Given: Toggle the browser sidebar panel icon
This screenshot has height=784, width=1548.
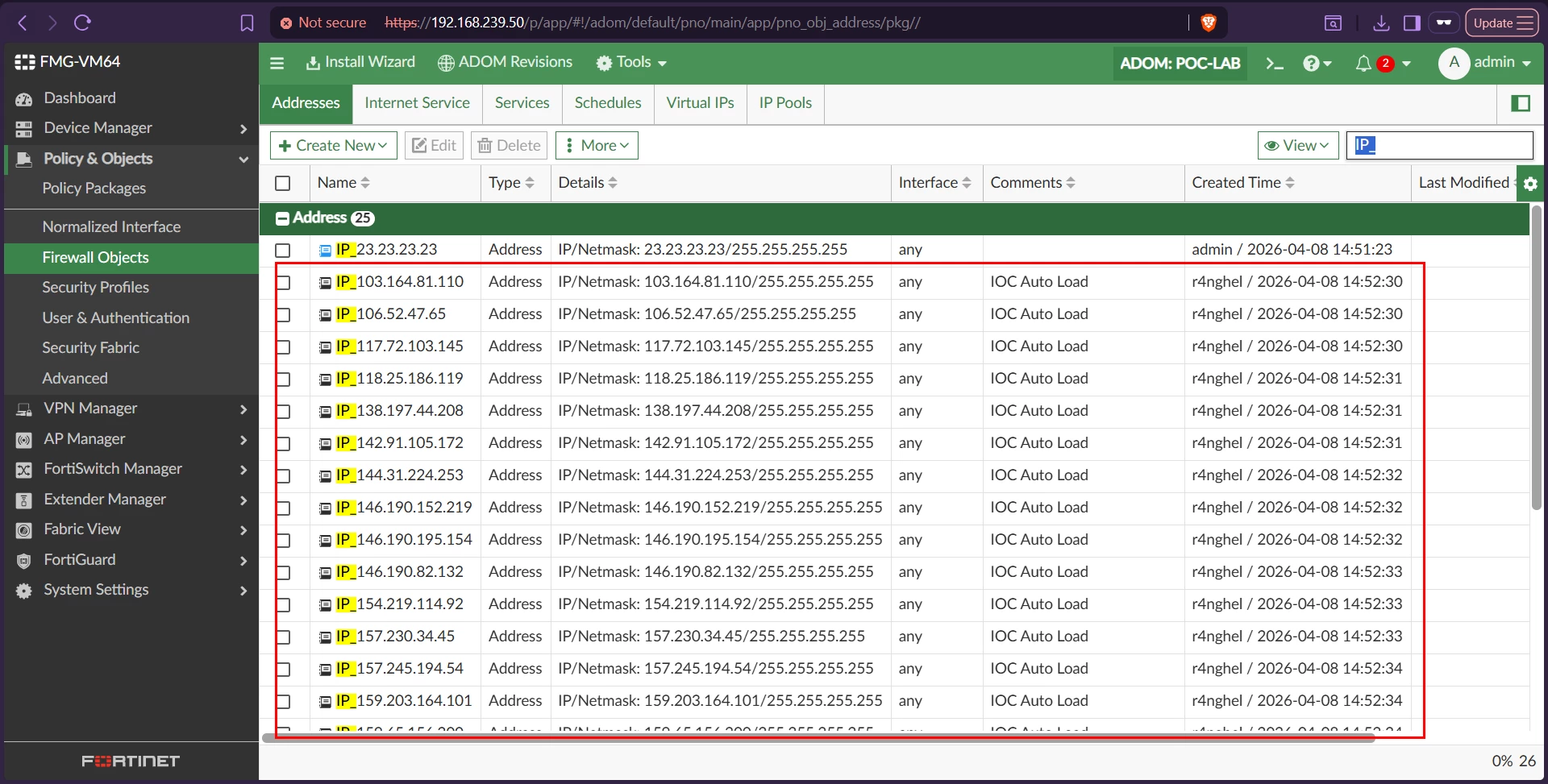Looking at the screenshot, I should pyautogui.click(x=1412, y=23).
